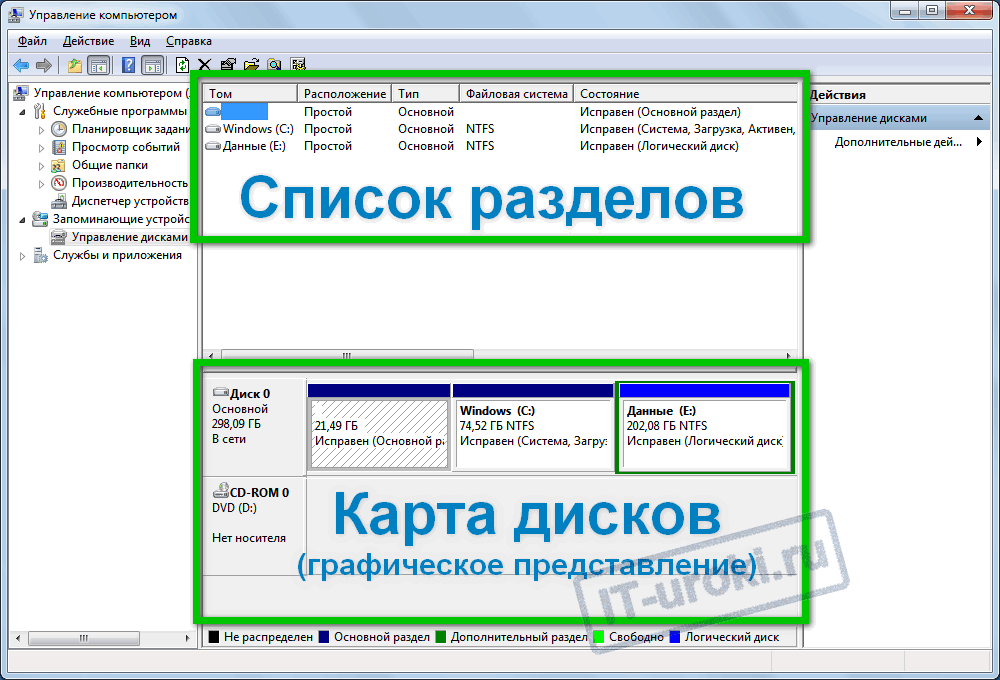Click the dark blue Основной раздел legend swatch
The image size is (1000, 680).
pyautogui.click(x=324, y=637)
